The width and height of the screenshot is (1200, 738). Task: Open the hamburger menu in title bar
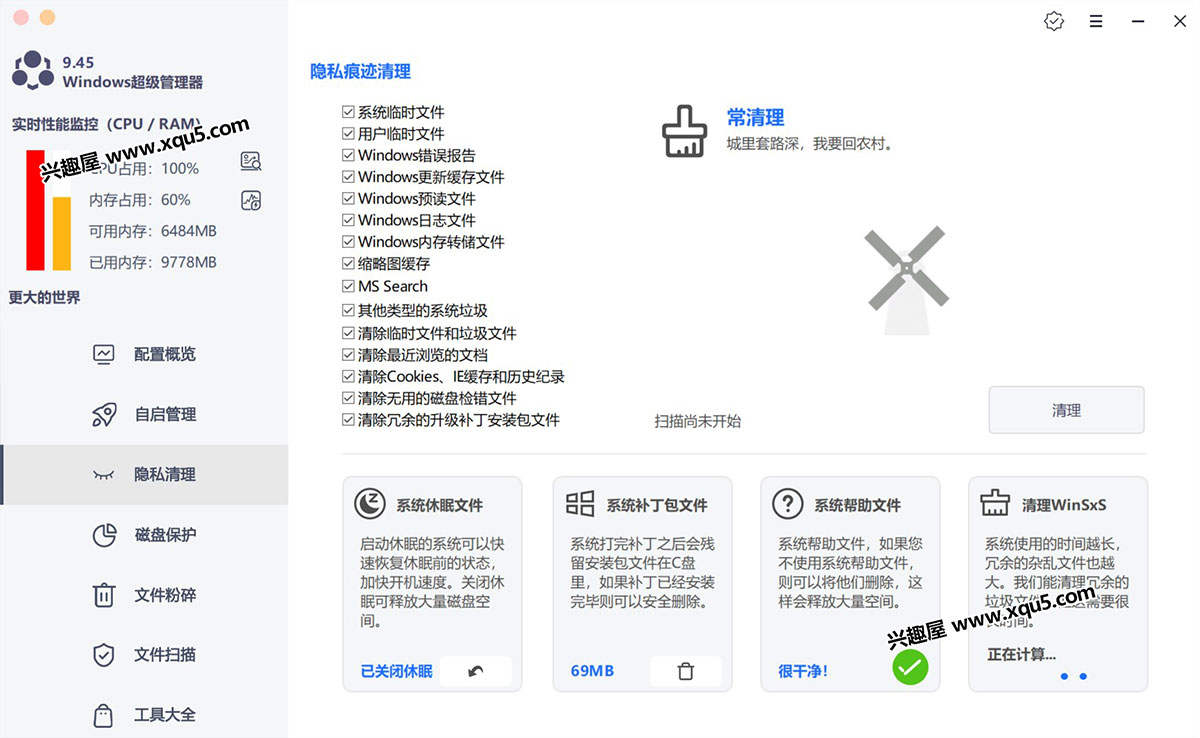(1096, 21)
